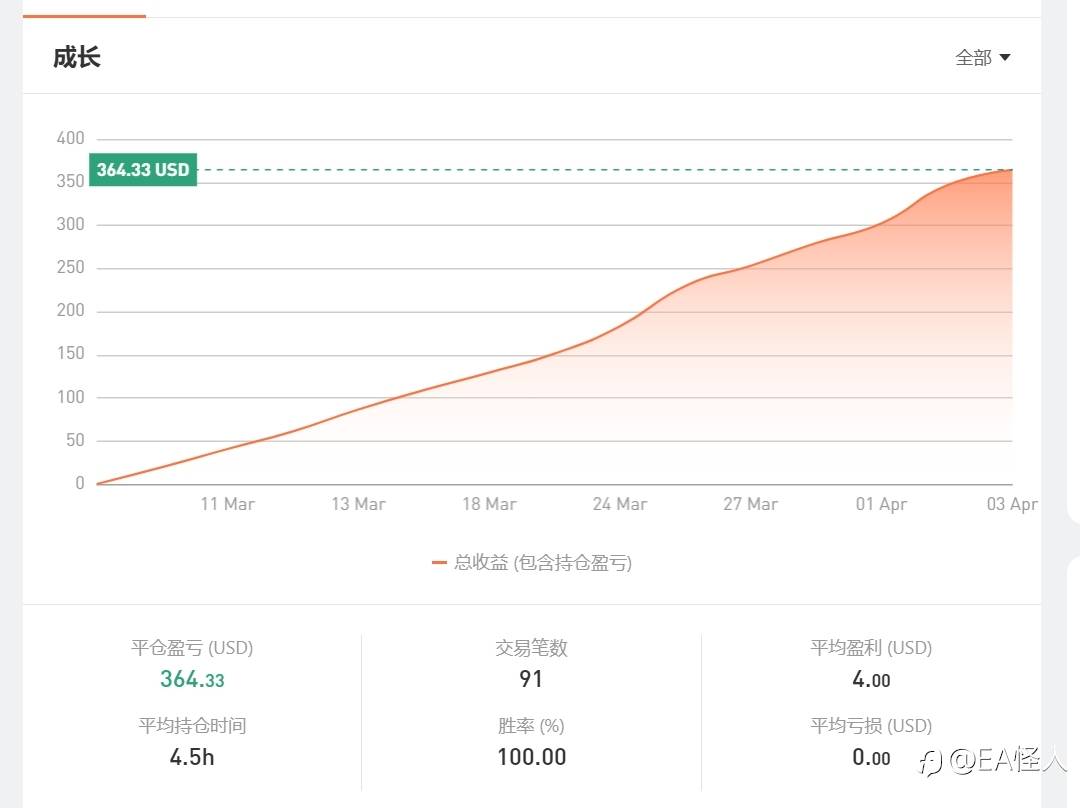
Task: Click the 平均持仓时间 value 4.5h
Action: [192, 758]
